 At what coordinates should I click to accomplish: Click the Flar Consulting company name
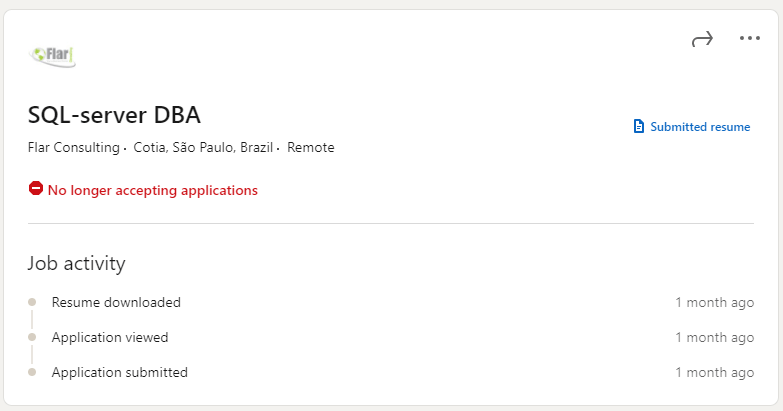pyautogui.click(x=74, y=148)
